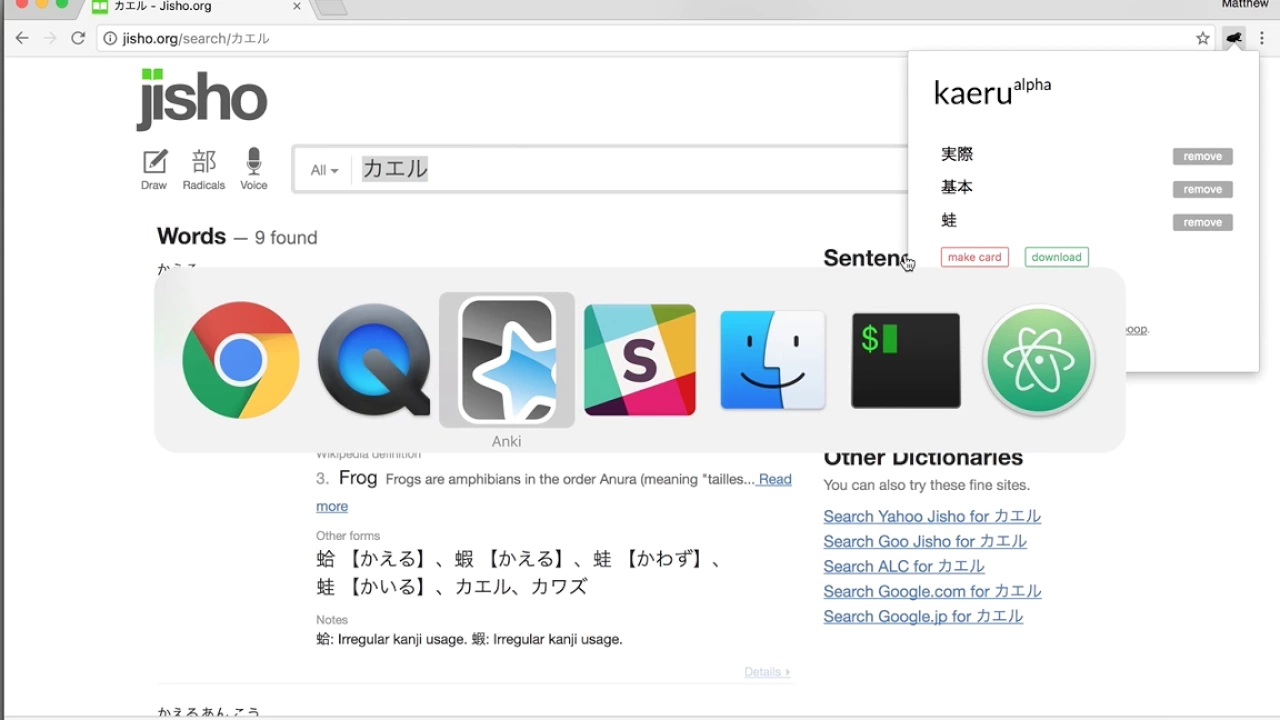Remove 実際 from the kaeru list
Screen dimensions: 1280x720
point(1202,156)
